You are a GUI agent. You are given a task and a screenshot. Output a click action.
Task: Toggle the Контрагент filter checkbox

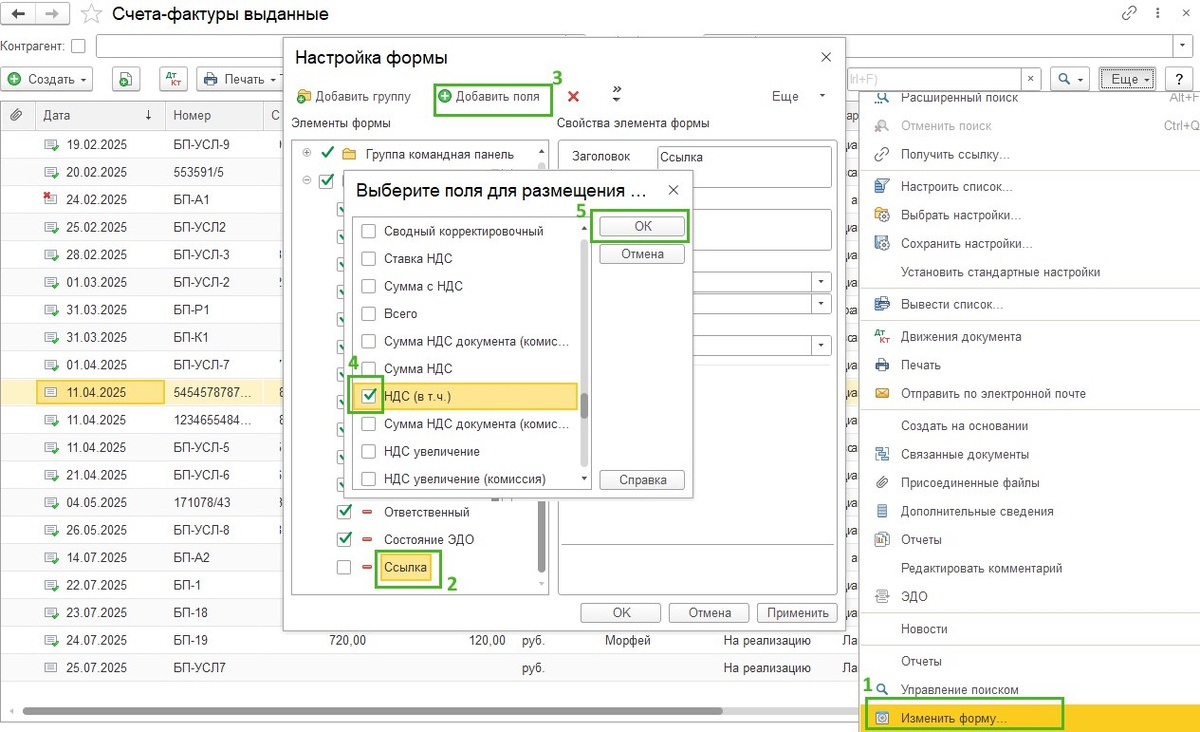click(x=78, y=46)
